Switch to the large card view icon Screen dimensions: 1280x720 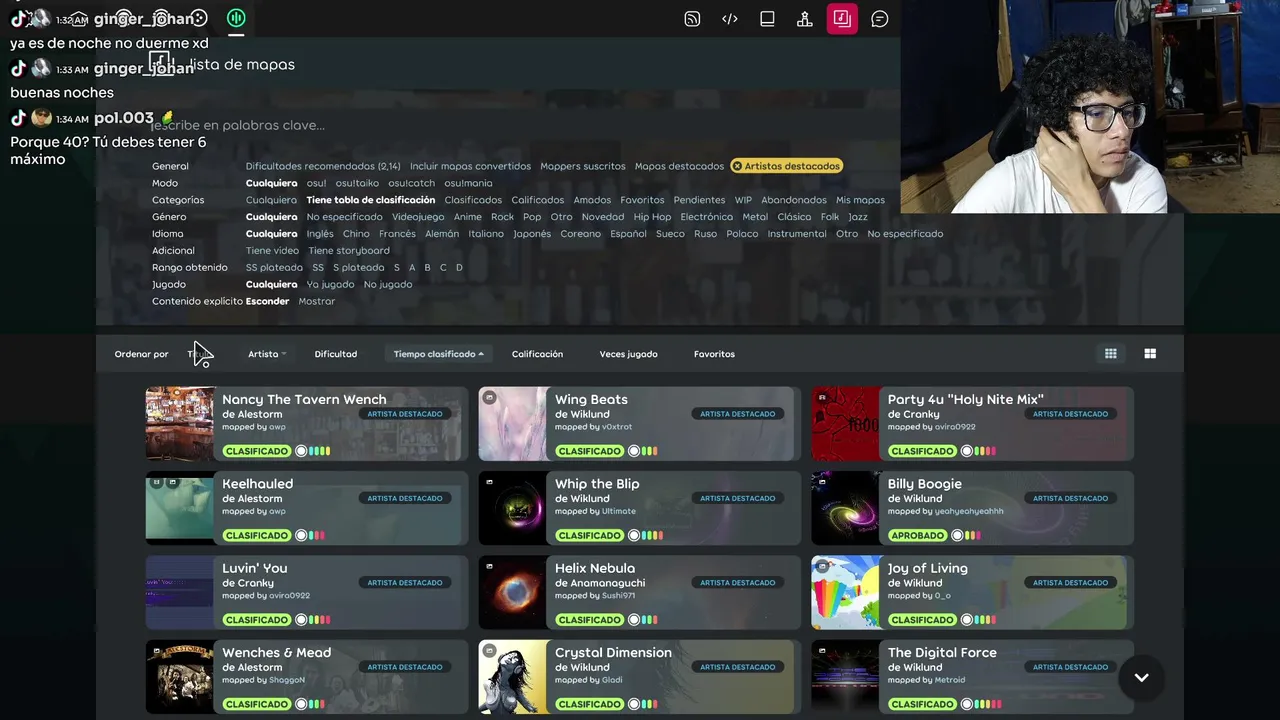pos(1150,353)
